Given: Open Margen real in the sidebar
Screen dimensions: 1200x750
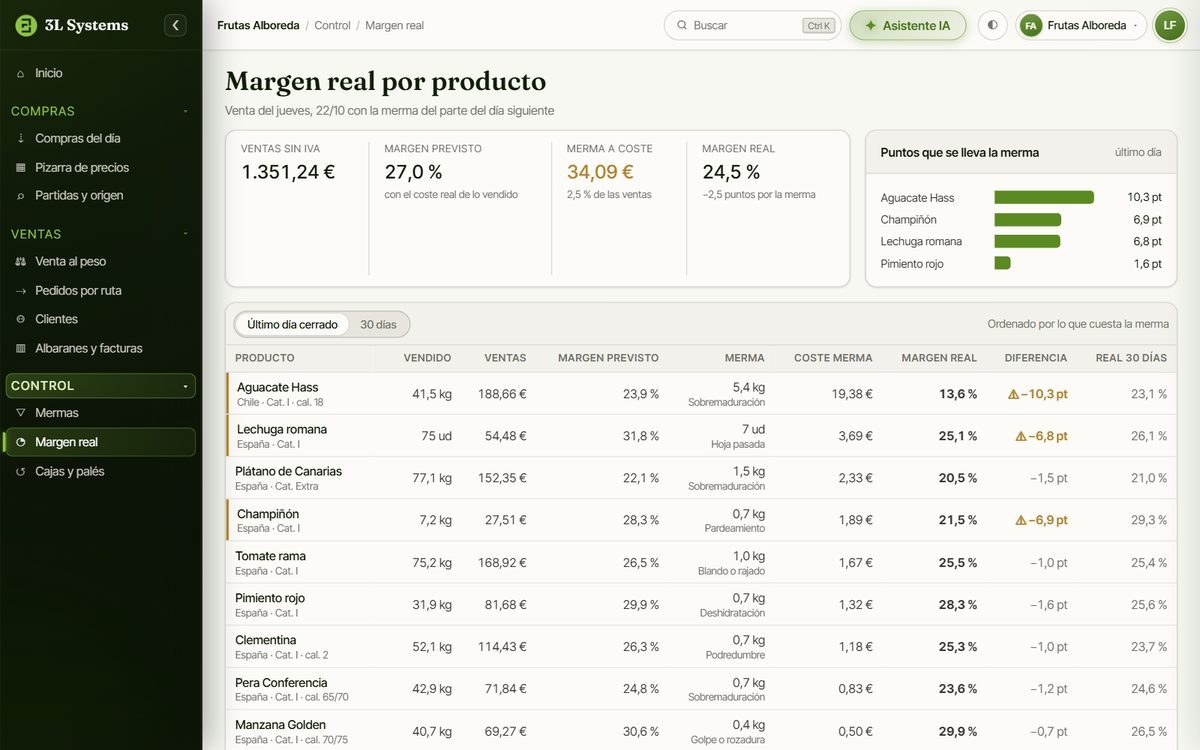Looking at the screenshot, I should point(100,442).
